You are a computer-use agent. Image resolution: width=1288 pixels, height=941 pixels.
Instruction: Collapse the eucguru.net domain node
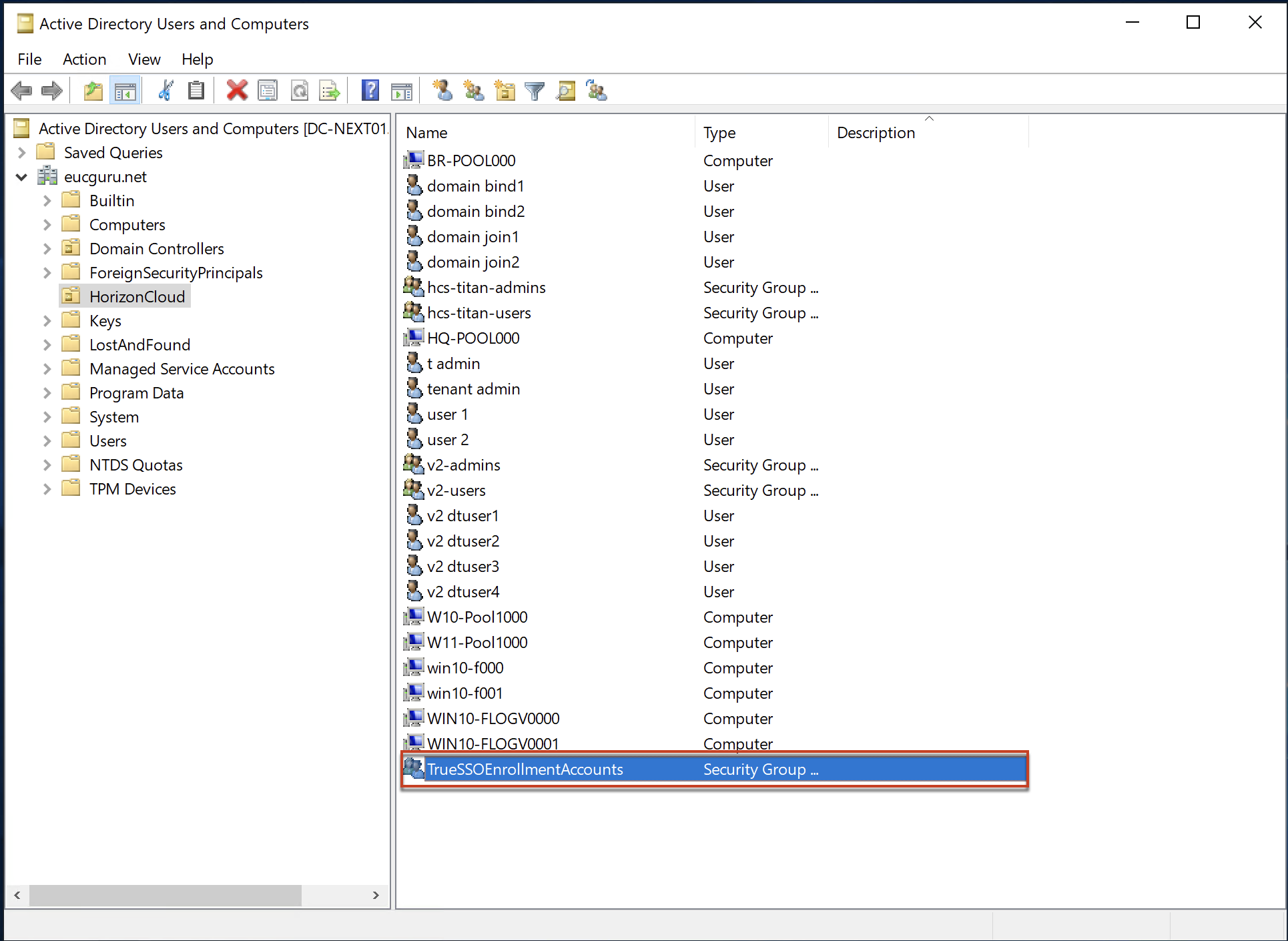(21, 176)
